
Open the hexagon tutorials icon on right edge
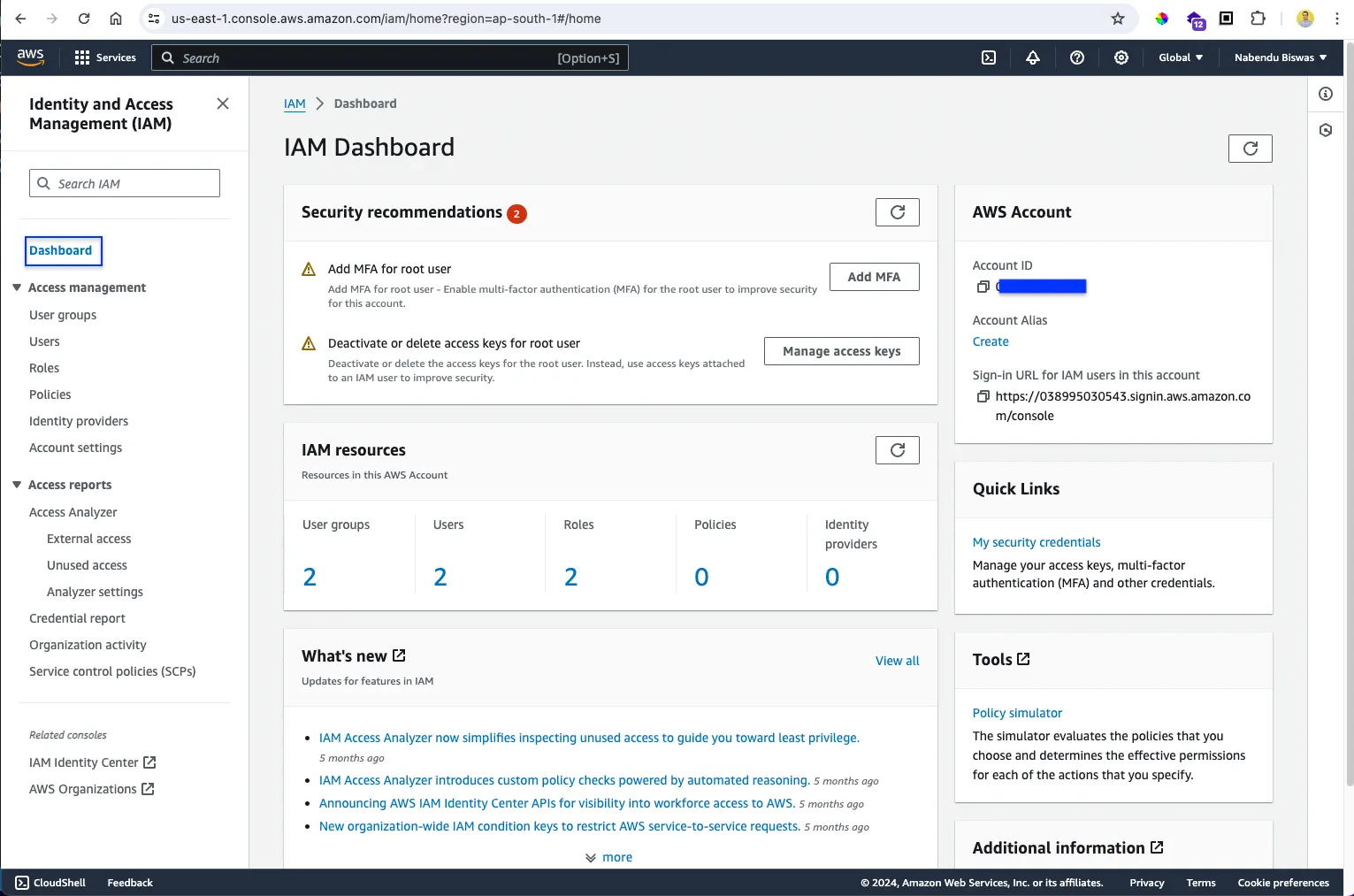tap(1326, 130)
